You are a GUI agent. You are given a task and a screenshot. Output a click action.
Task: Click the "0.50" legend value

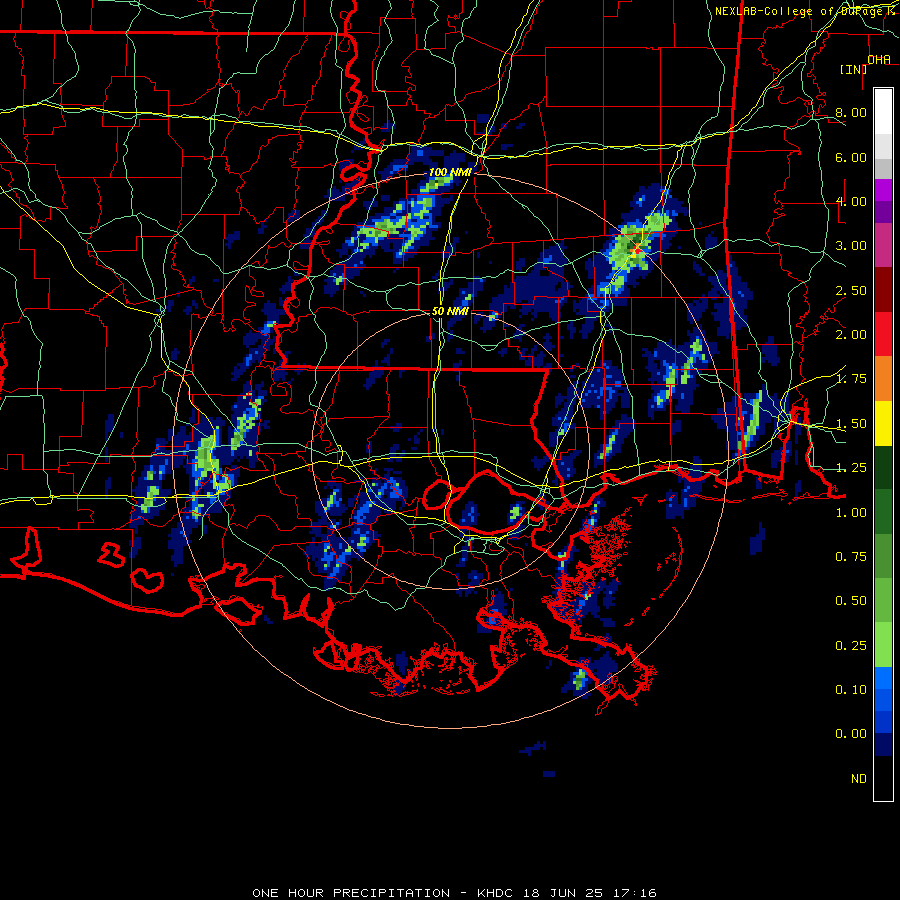click(851, 601)
